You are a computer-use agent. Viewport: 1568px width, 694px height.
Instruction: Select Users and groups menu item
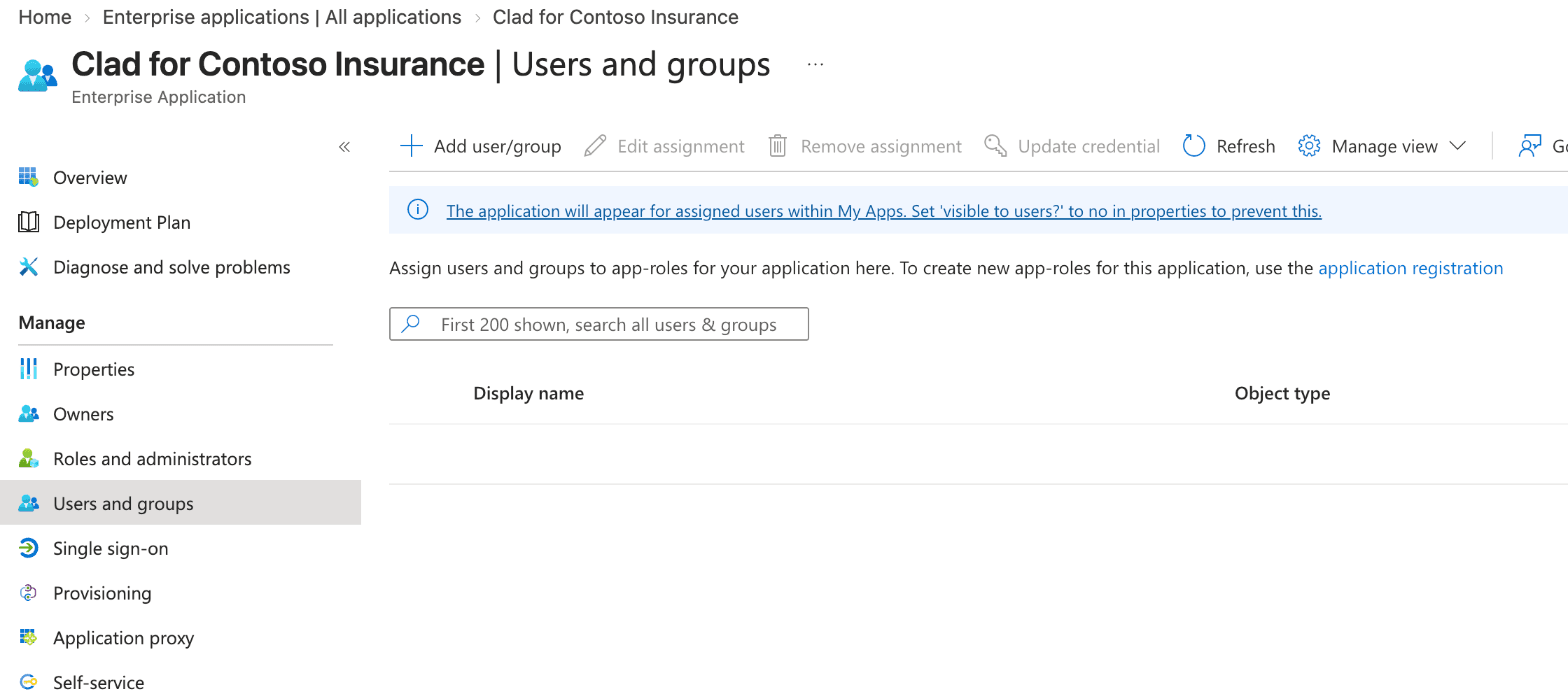click(180, 503)
